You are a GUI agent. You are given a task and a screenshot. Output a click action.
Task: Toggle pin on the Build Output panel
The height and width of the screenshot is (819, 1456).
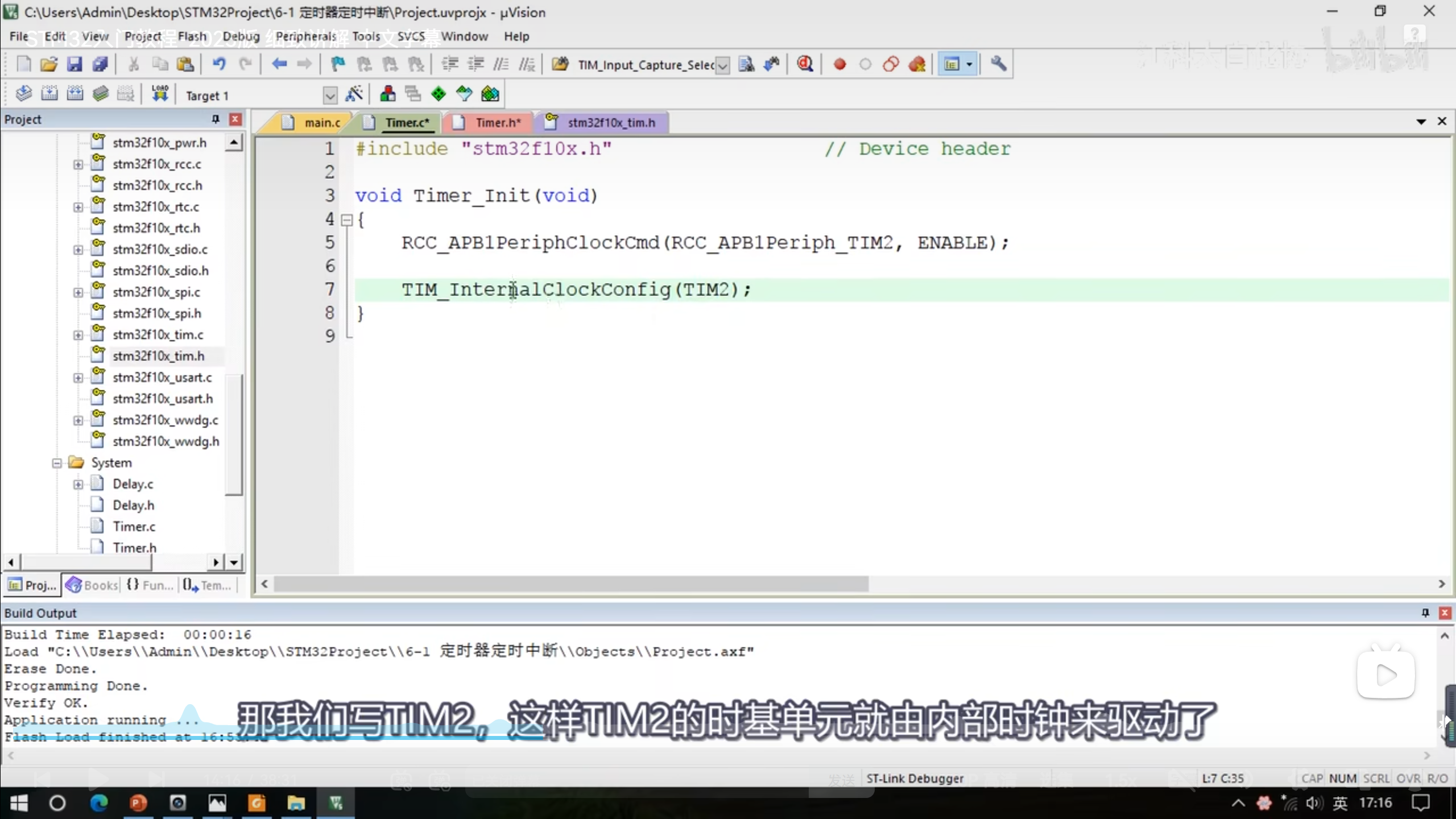pyautogui.click(x=1425, y=613)
